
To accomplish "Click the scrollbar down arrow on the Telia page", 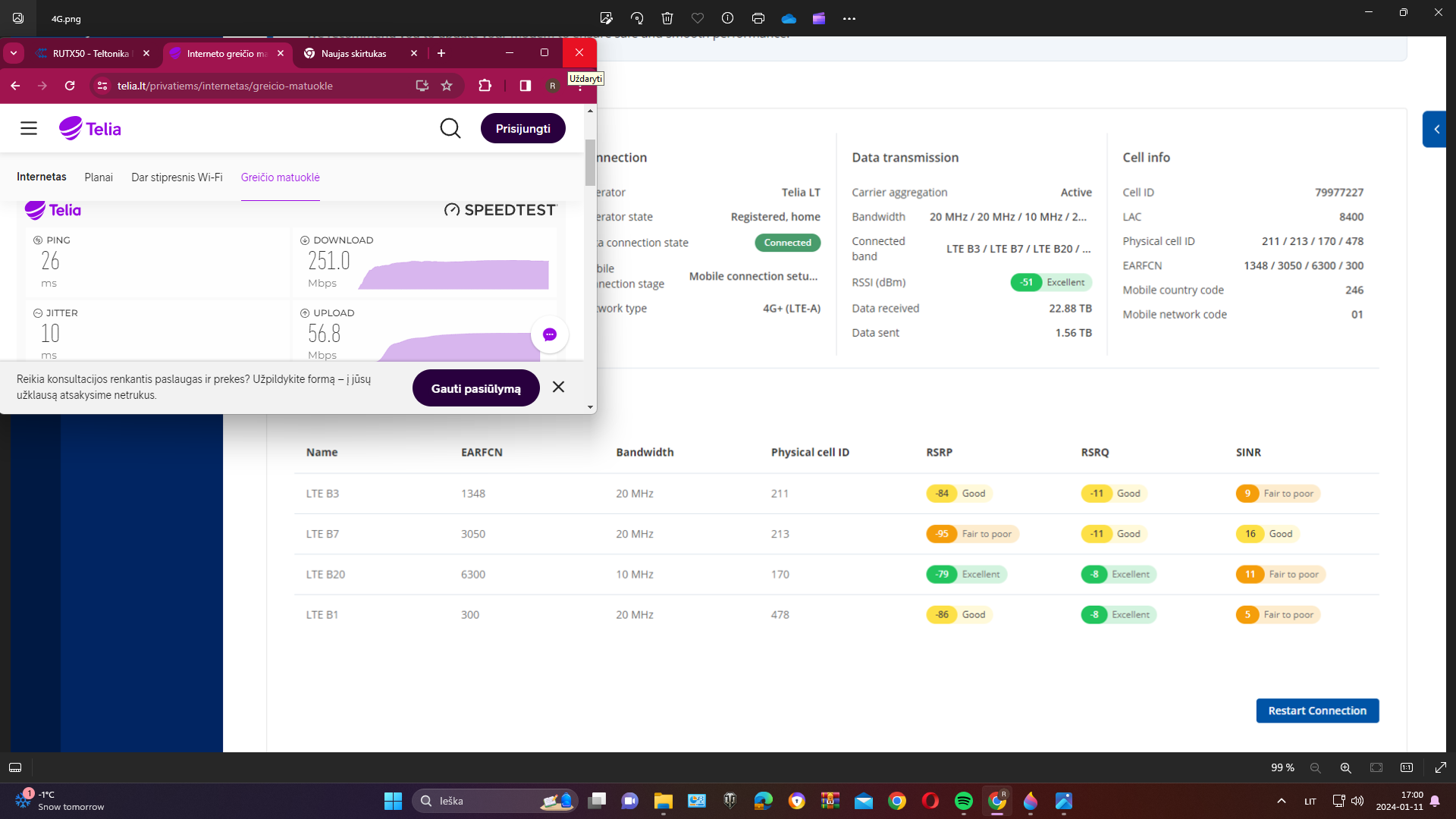I will (x=590, y=407).
